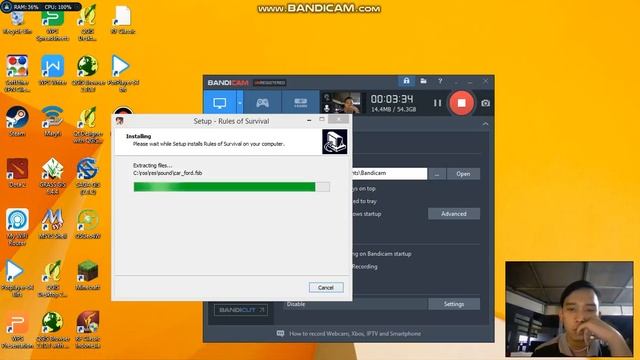Select SAGA GIS desktop icon
Viewport: 640px width, 360px height.
tap(87, 176)
